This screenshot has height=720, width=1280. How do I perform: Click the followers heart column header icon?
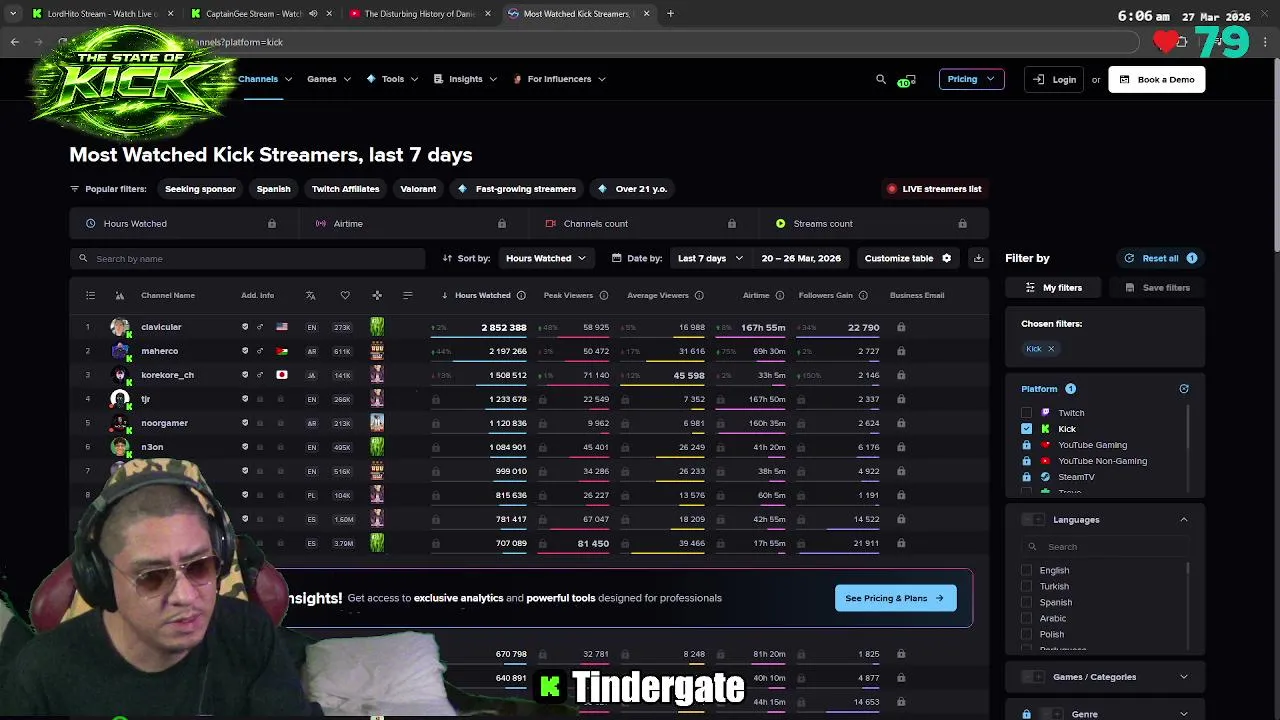tap(345, 295)
